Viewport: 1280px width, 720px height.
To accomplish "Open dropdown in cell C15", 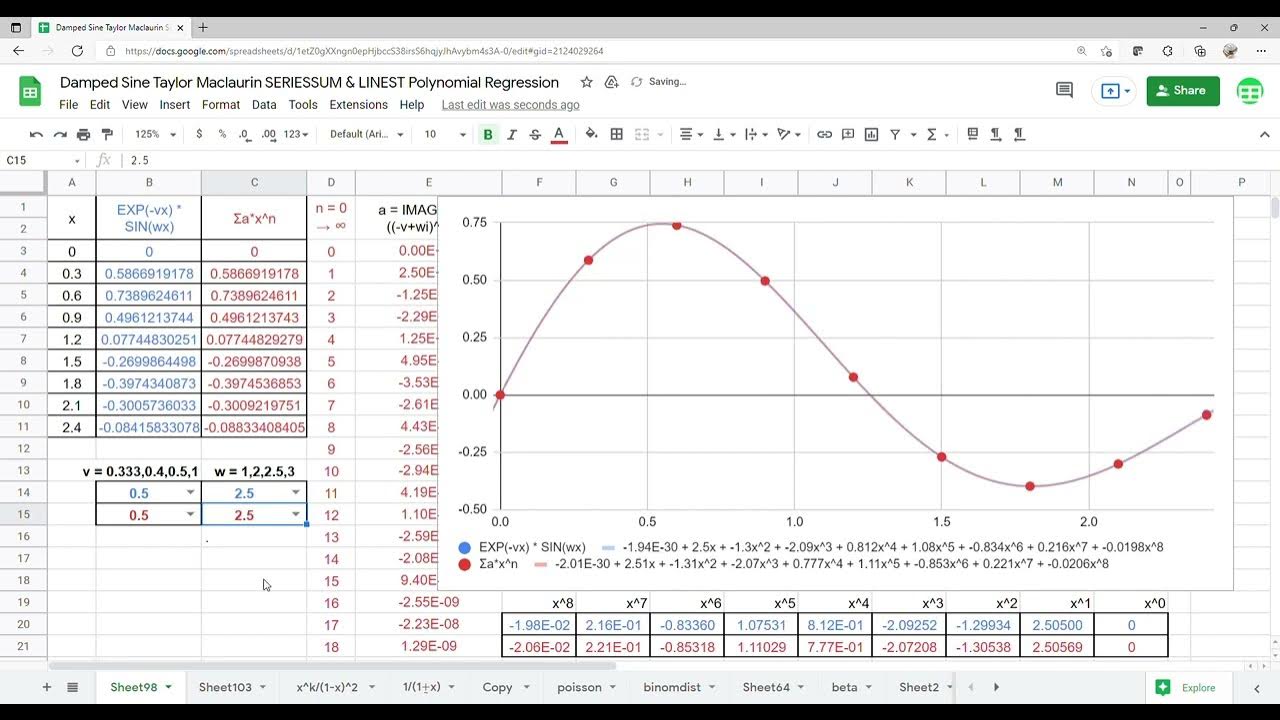I will click(x=295, y=515).
